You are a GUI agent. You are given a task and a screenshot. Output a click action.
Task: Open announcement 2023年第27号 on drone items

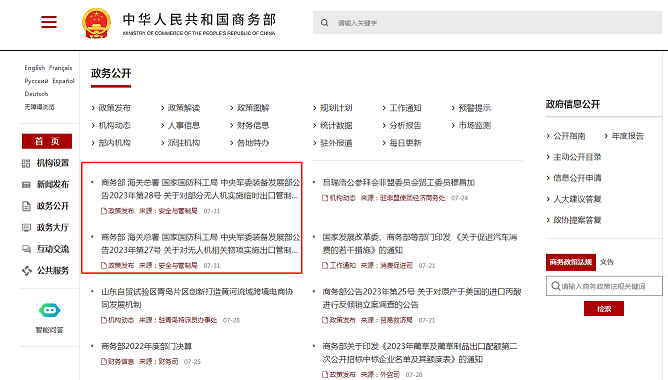point(200,244)
